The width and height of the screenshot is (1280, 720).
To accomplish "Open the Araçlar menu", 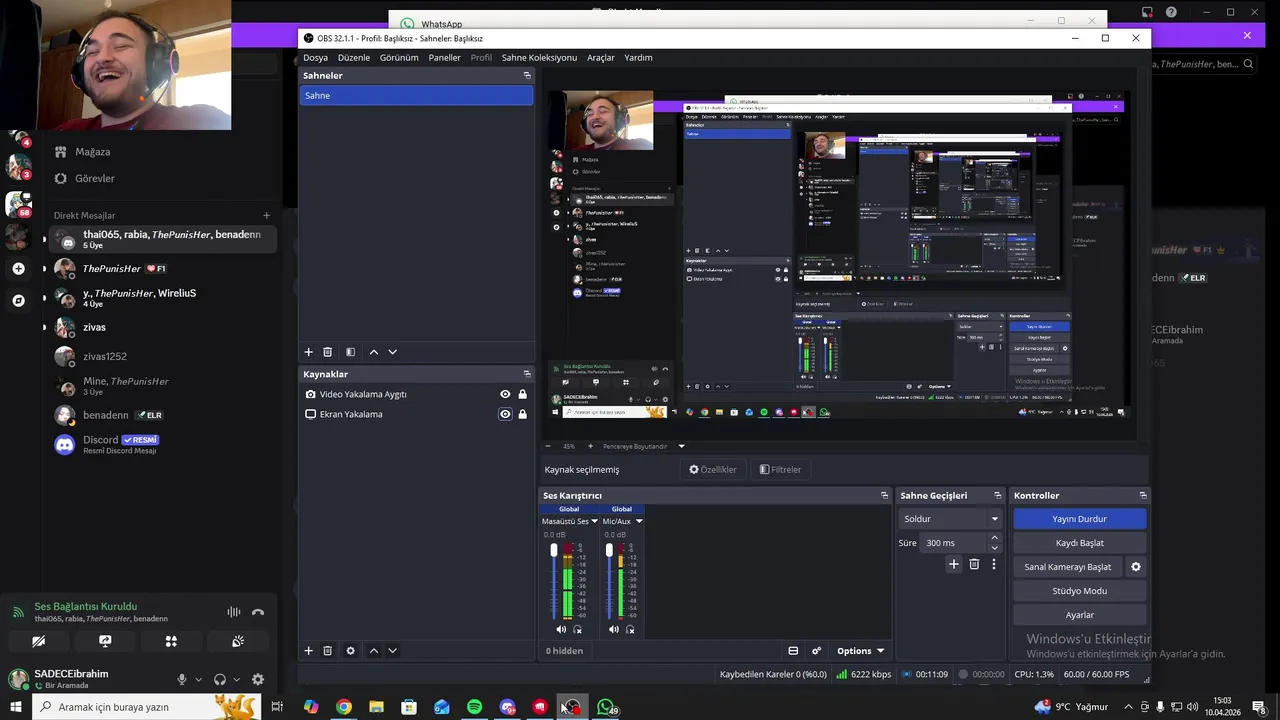I will point(601,57).
